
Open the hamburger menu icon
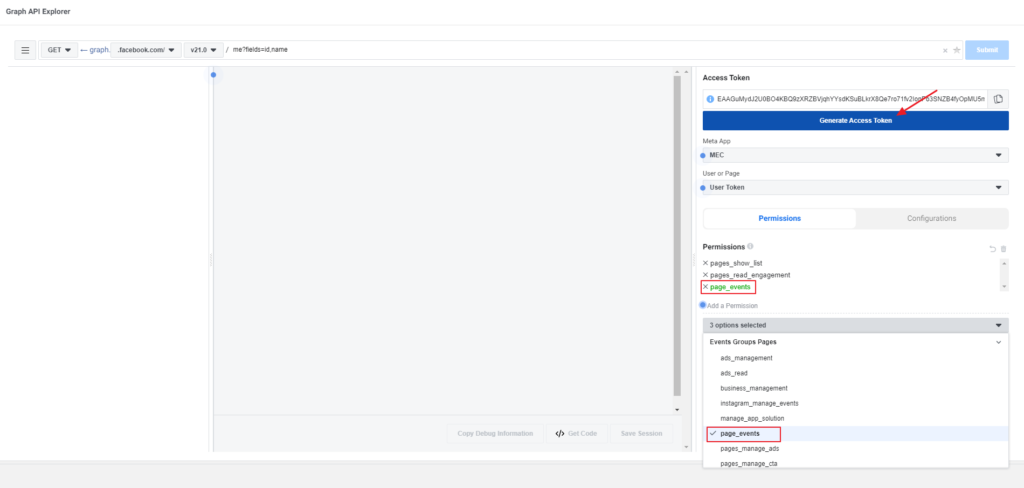click(25, 50)
